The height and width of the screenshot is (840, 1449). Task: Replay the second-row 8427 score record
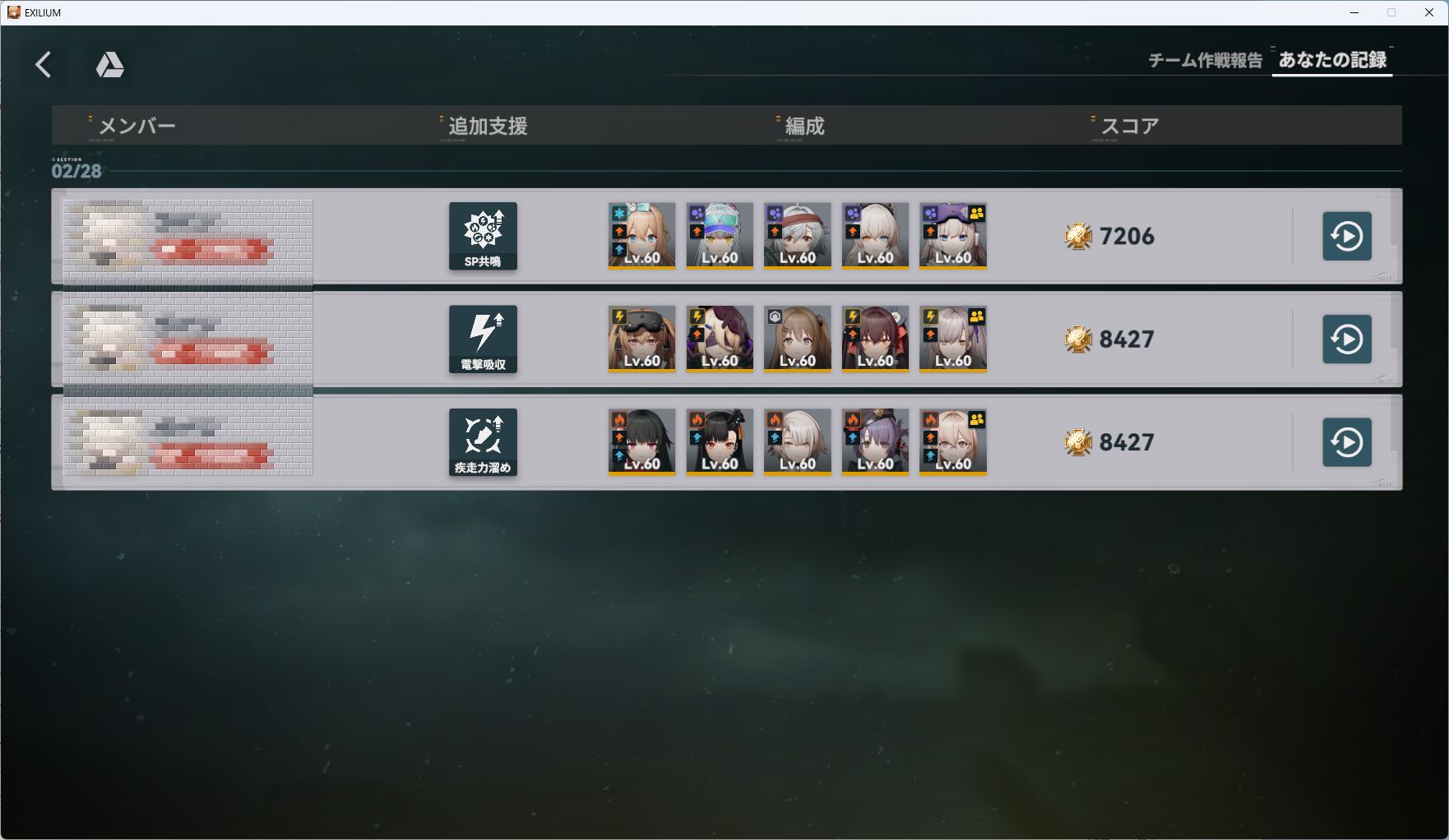tap(1346, 339)
